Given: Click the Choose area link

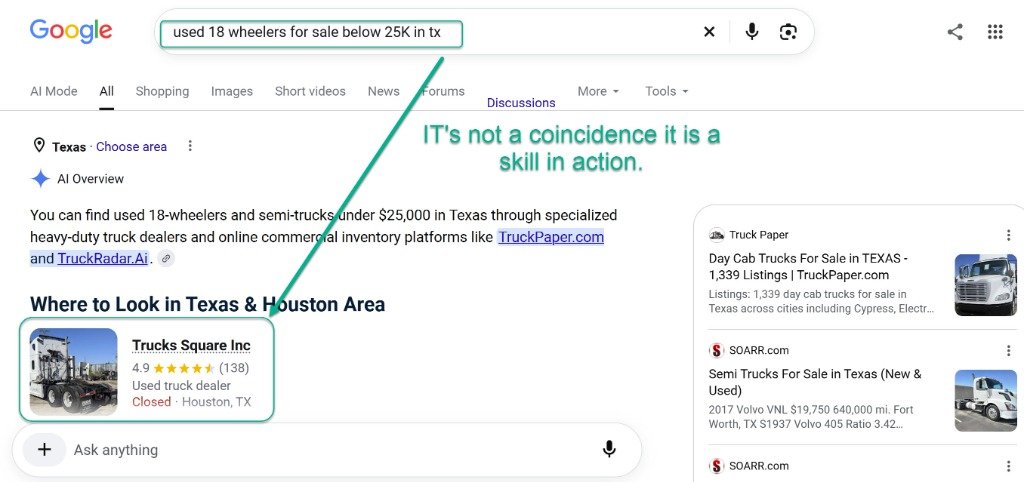Looking at the screenshot, I should [x=131, y=147].
